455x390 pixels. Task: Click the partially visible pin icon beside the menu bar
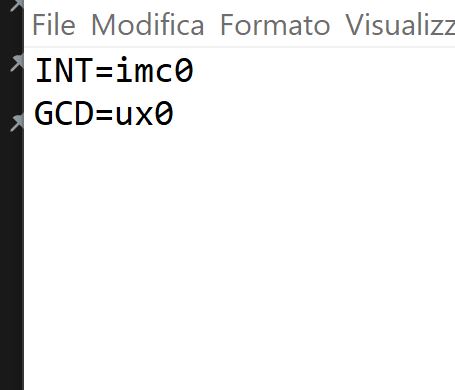point(17,5)
